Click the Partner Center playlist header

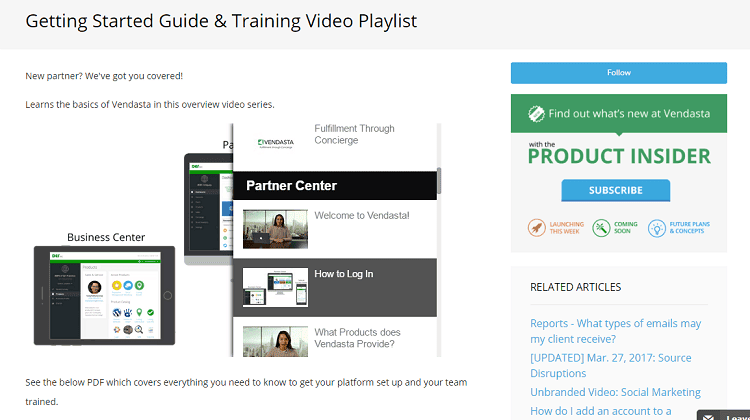click(x=335, y=186)
